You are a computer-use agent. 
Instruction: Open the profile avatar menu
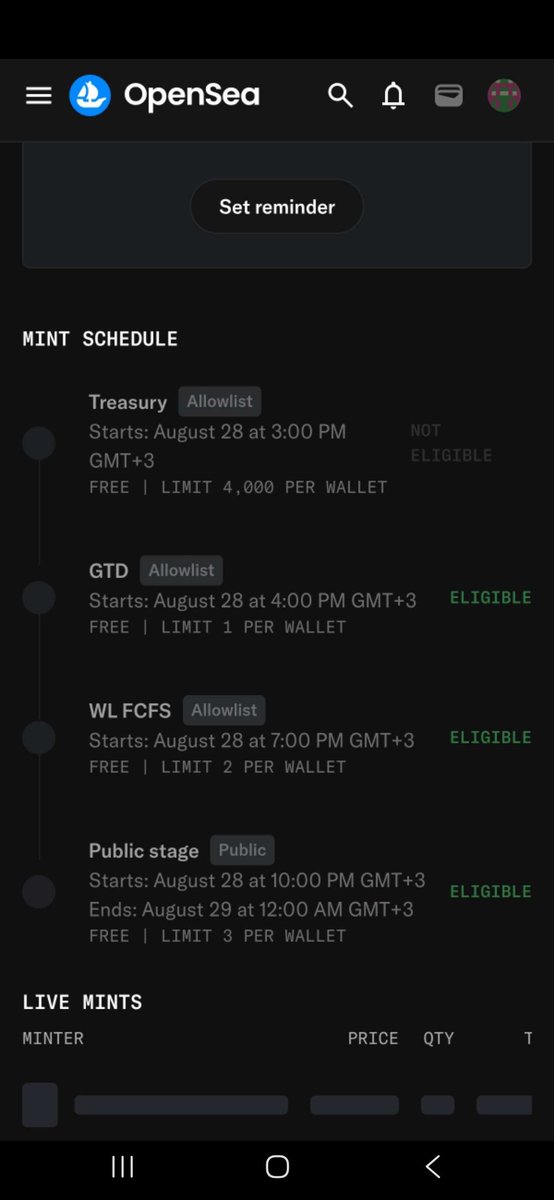pyautogui.click(x=504, y=96)
